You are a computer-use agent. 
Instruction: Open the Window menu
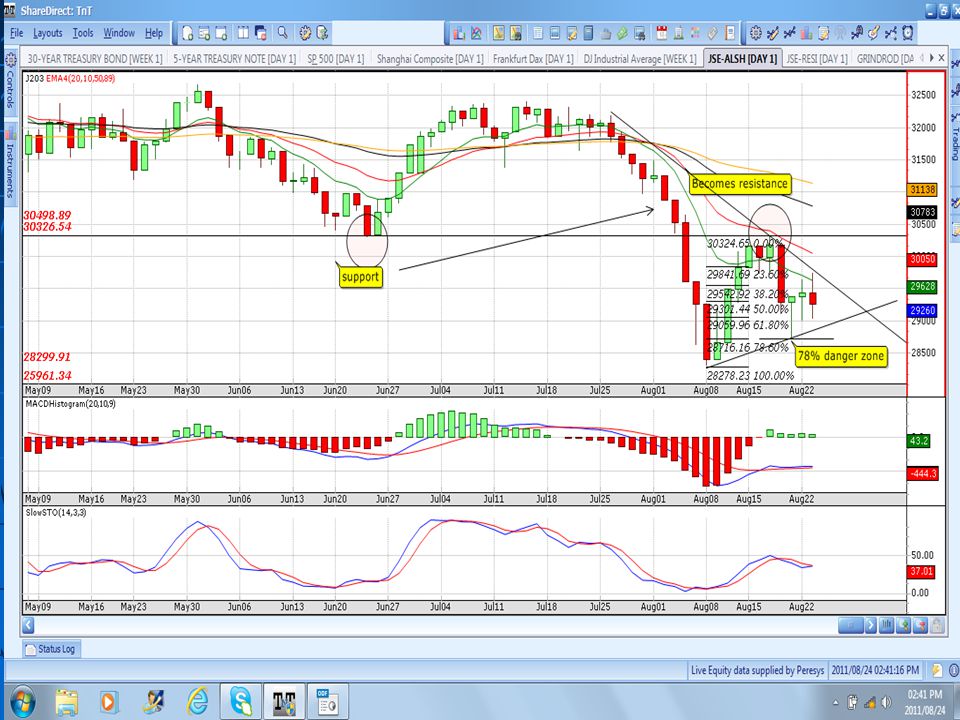[x=119, y=33]
